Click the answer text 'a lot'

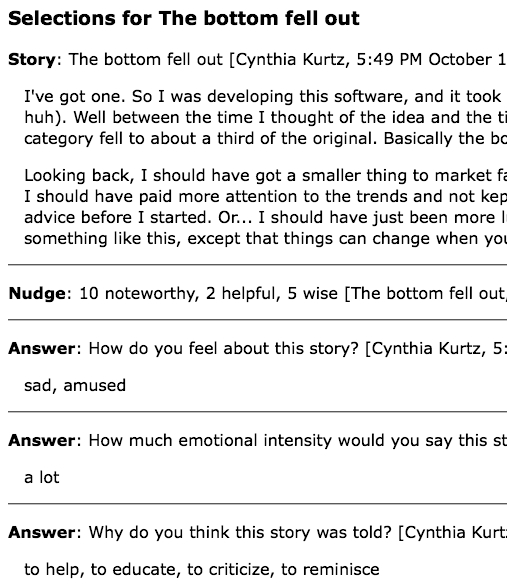pyautogui.click(x=42, y=477)
